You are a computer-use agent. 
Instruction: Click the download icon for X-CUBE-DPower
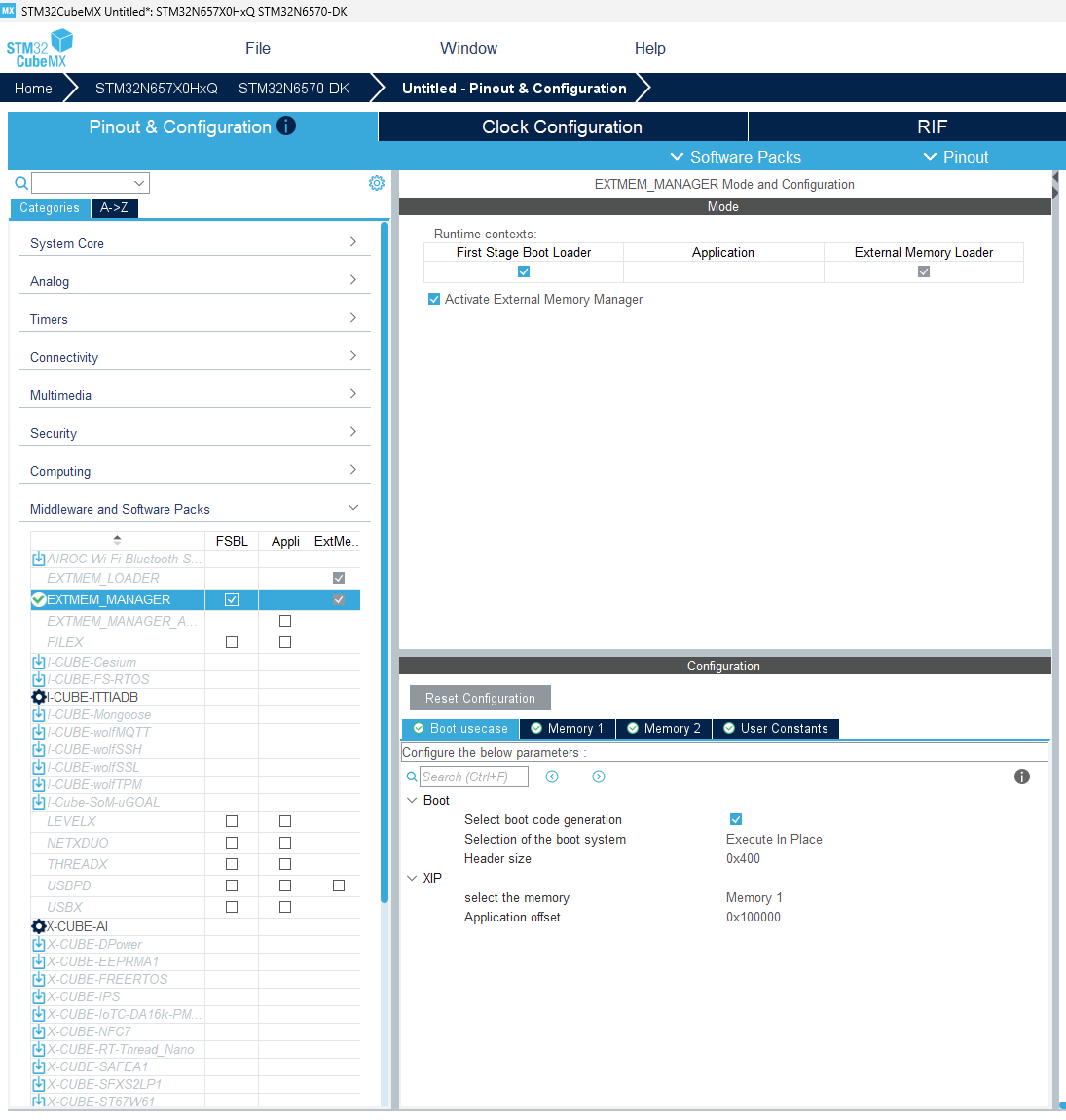(x=39, y=944)
